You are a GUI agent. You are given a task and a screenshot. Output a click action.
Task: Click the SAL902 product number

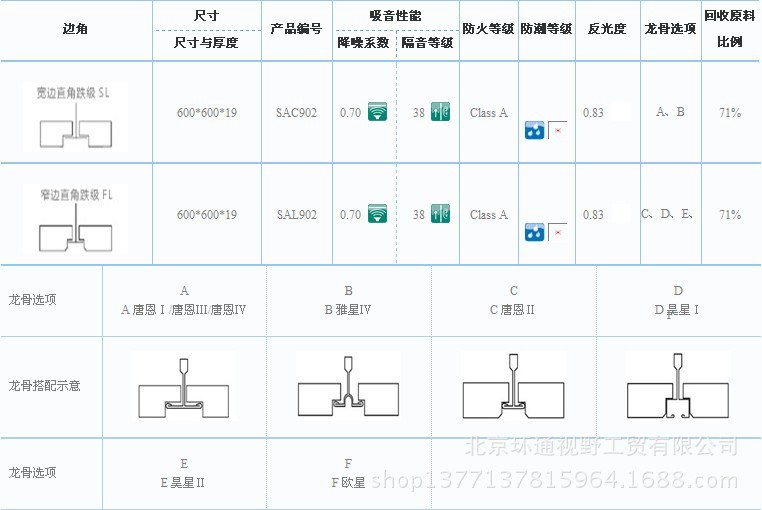click(x=296, y=214)
